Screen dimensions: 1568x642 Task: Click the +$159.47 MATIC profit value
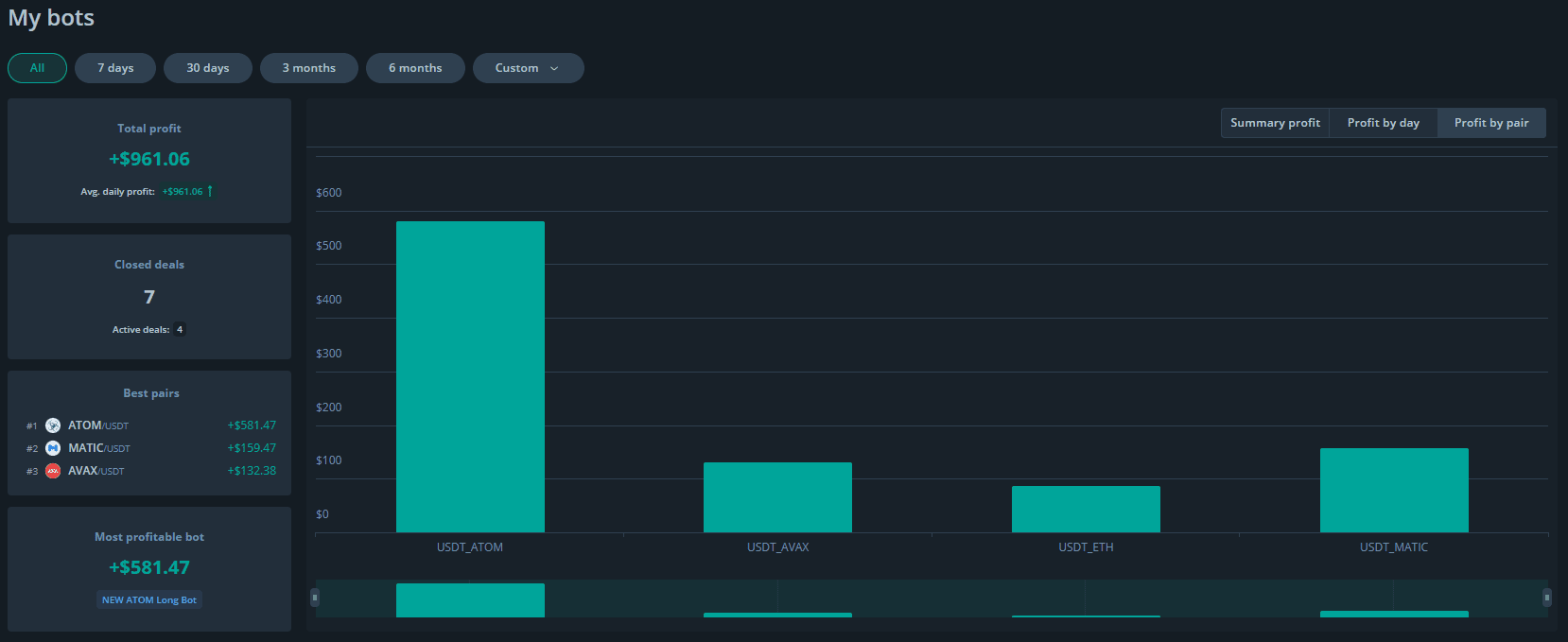point(252,448)
